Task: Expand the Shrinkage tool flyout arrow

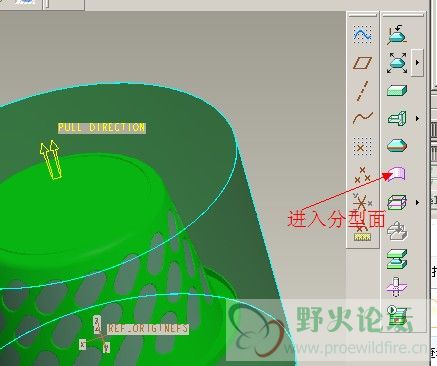Action: tap(417, 62)
